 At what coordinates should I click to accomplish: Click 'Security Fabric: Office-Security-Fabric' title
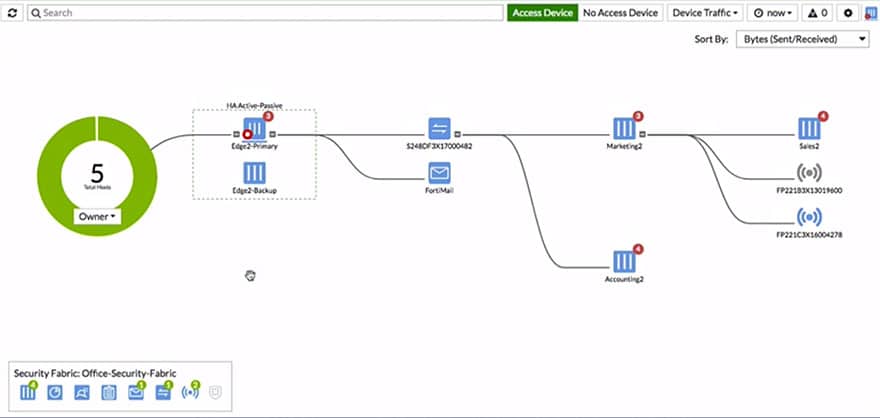coord(95,373)
